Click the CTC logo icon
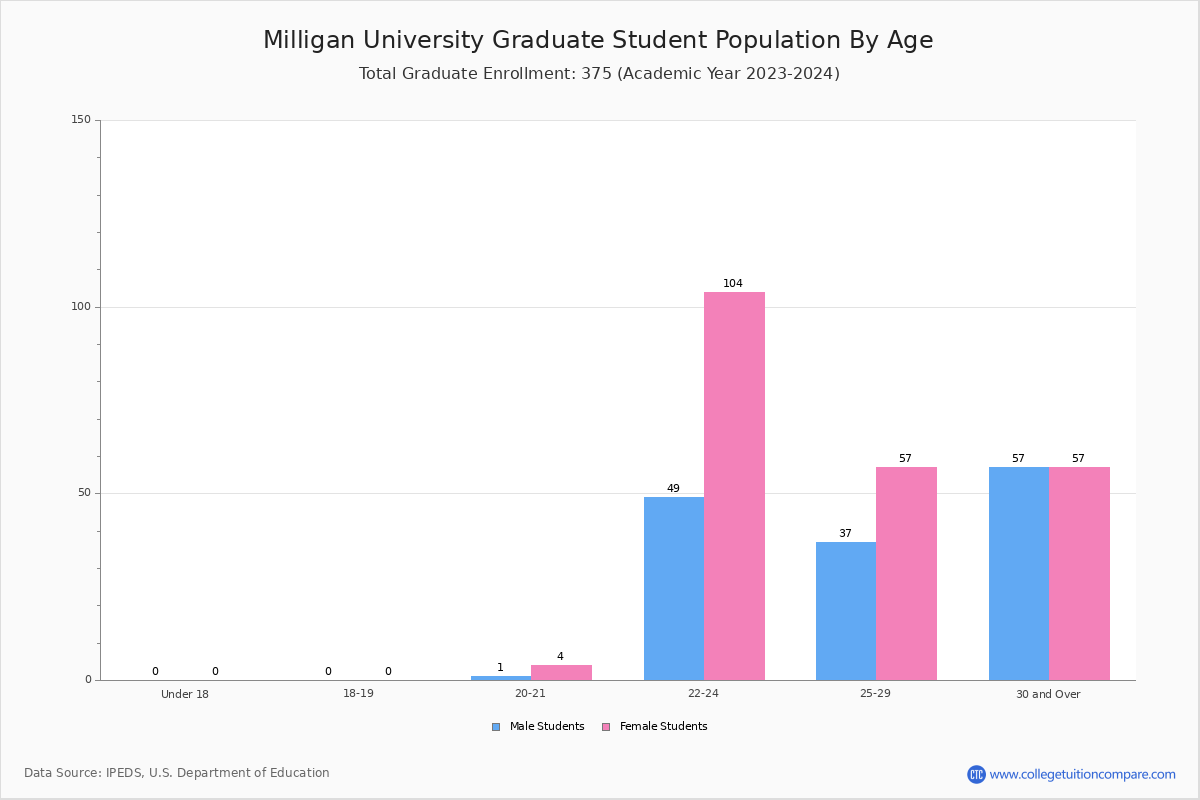The image size is (1200, 800). 976,774
